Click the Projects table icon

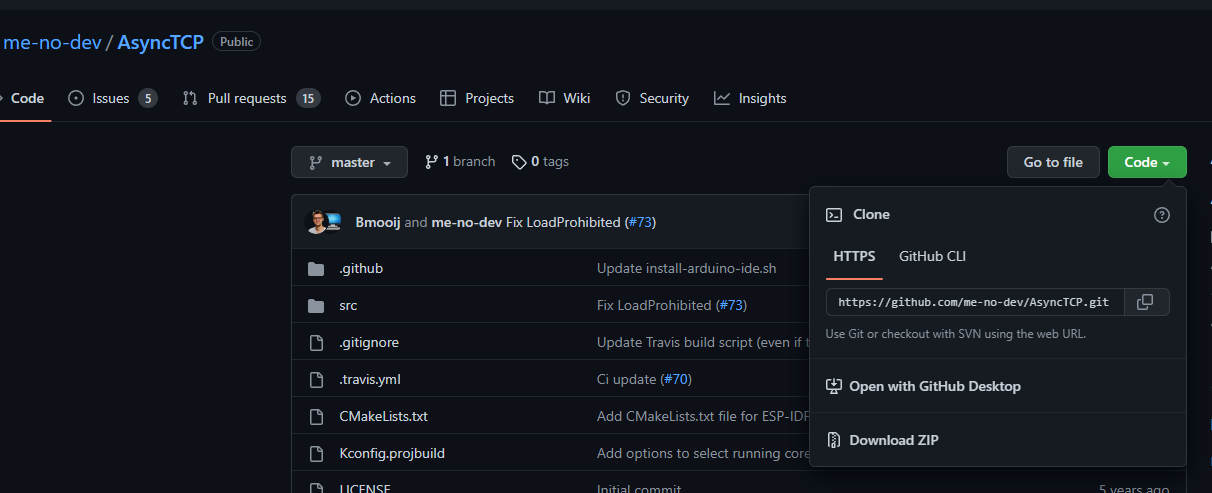pyautogui.click(x=448, y=98)
